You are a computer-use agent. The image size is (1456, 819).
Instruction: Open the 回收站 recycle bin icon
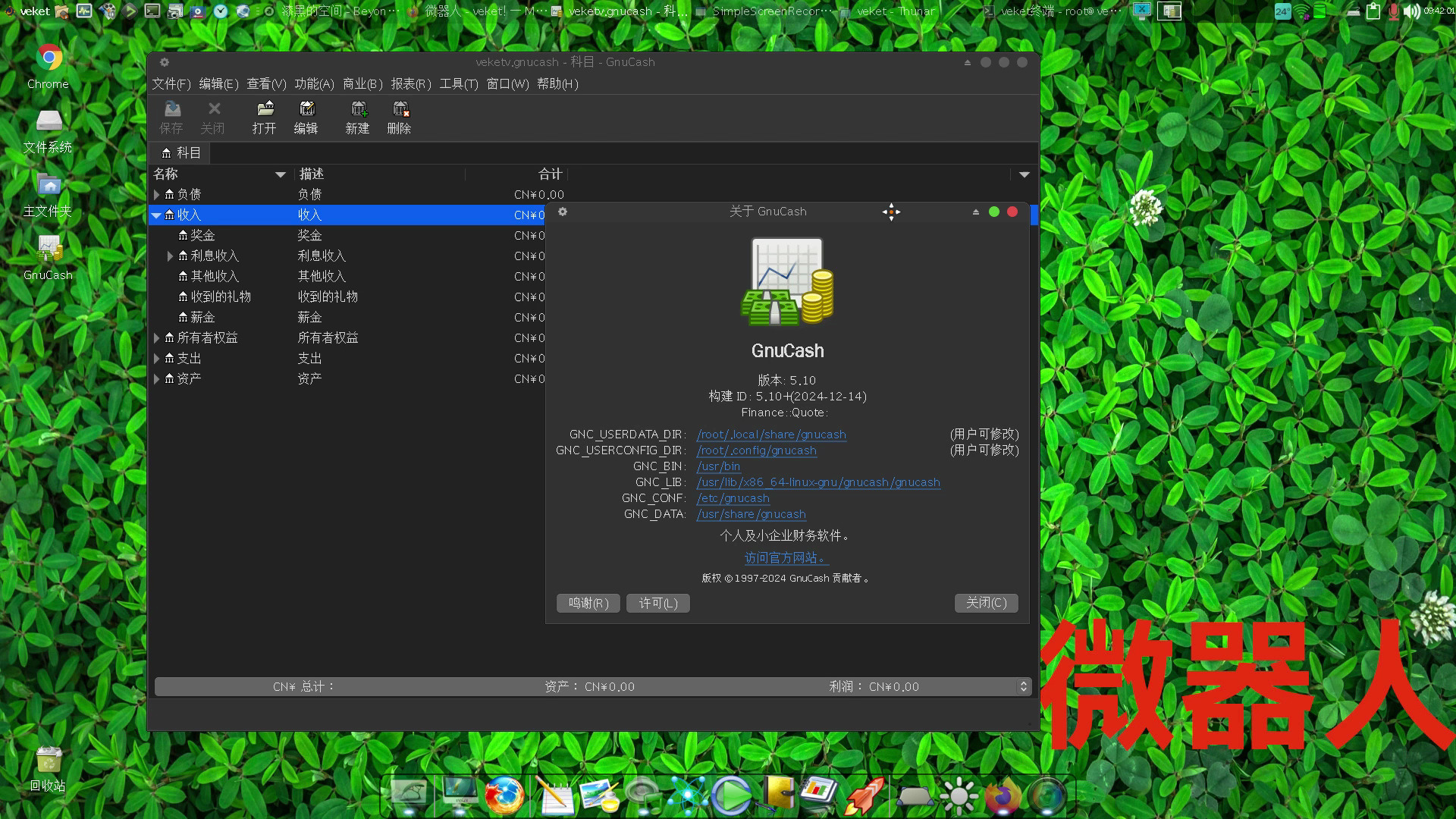(49, 769)
